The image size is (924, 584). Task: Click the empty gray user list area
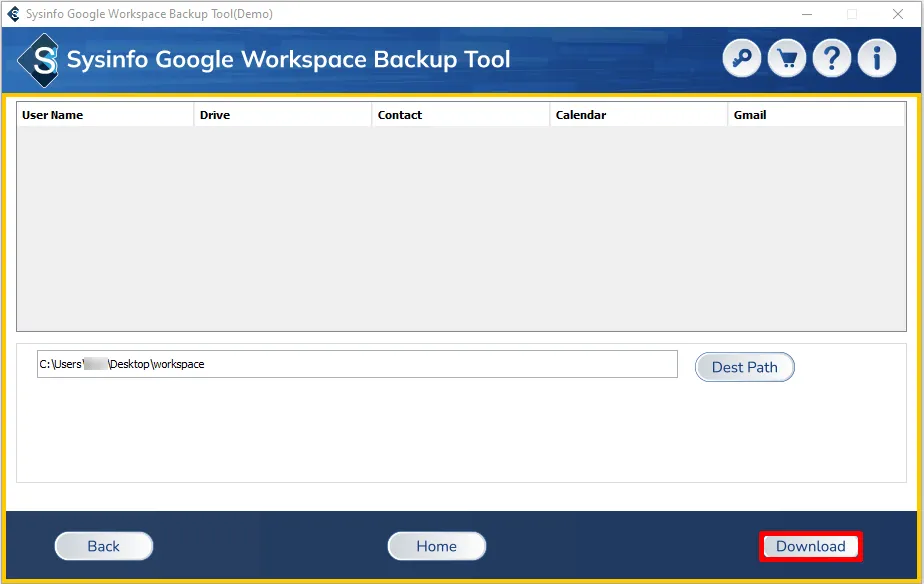461,230
